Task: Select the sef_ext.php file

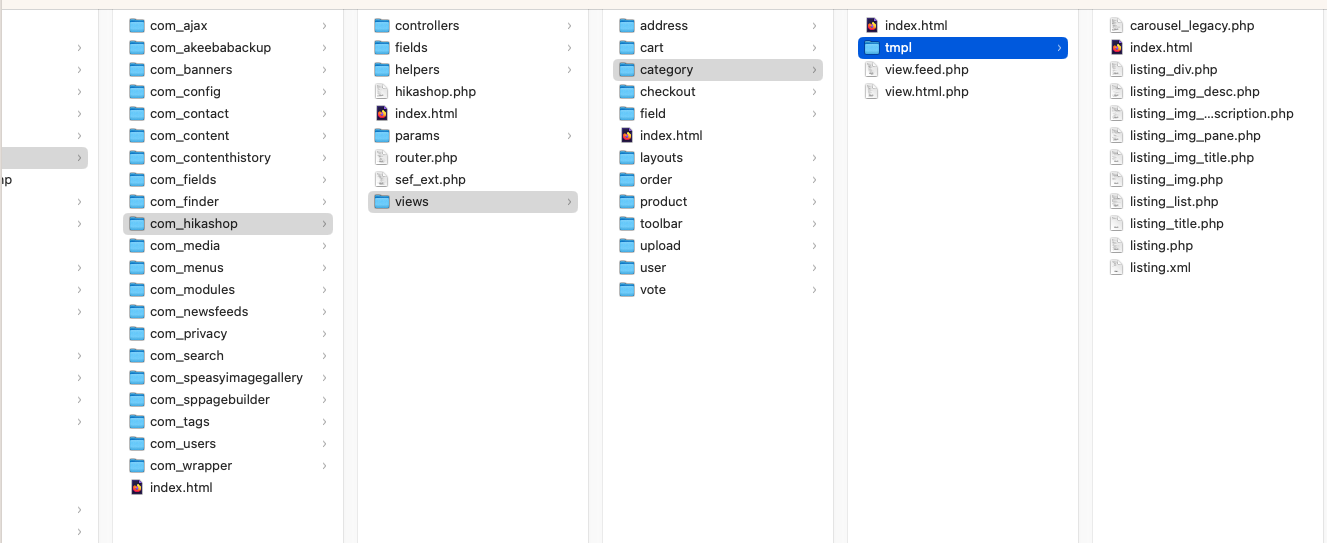Action: coord(430,180)
